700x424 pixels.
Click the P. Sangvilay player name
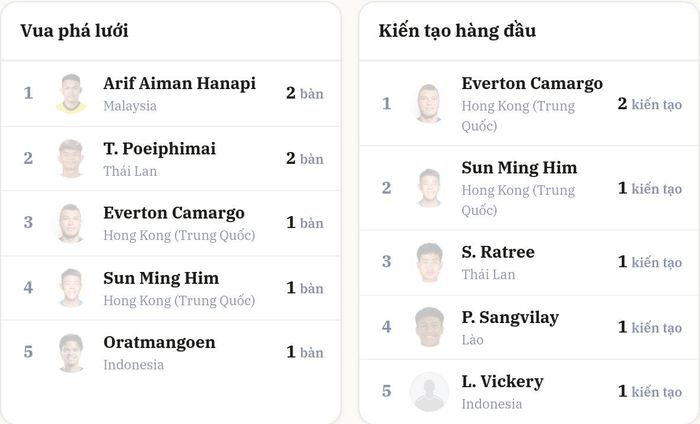(x=510, y=317)
